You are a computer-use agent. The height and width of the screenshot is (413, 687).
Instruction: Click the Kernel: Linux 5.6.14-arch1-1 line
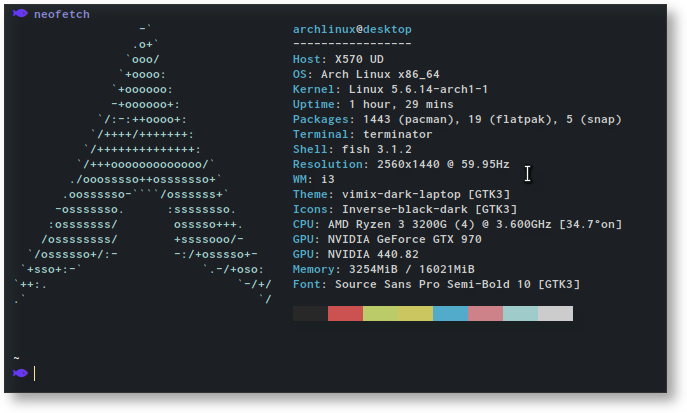point(390,89)
